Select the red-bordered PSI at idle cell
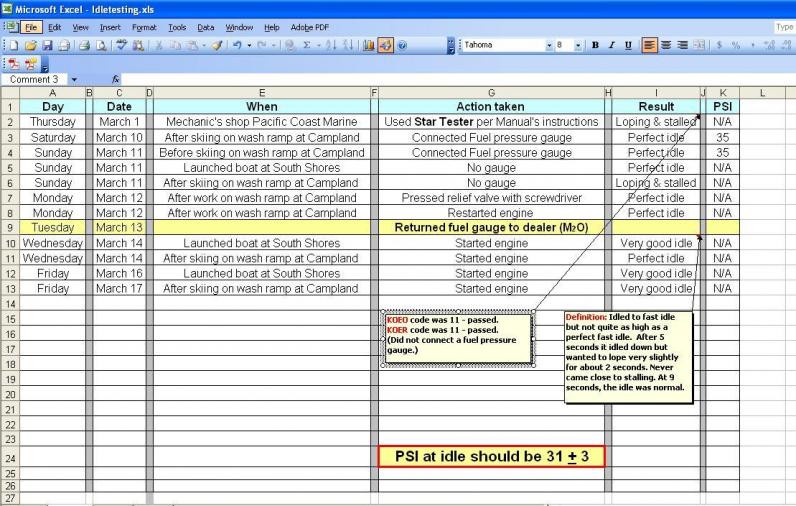796x506 pixels. click(491, 457)
